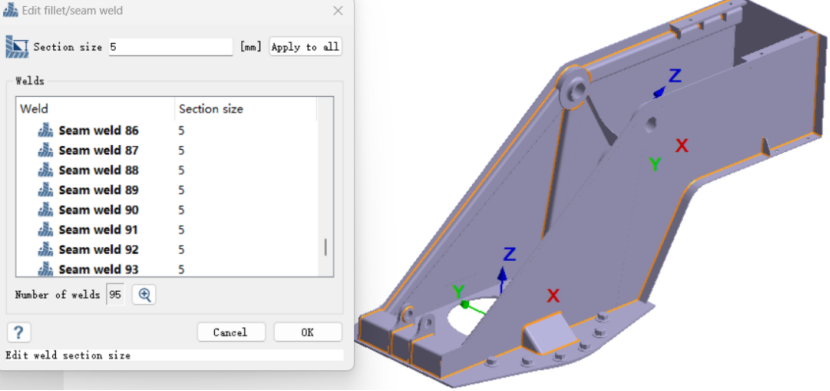Open help with the question mark icon
This screenshot has width=830, height=391.
pos(19,332)
